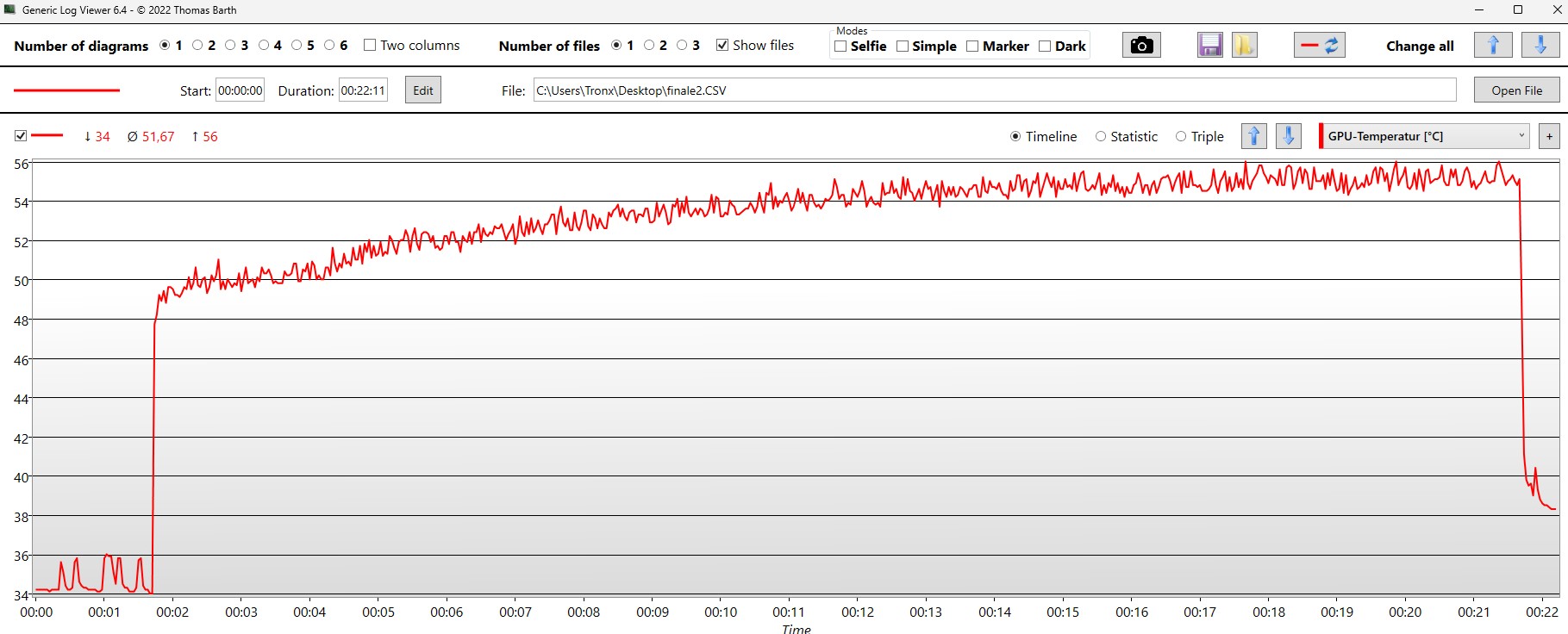Select the Triple view option
Screen dimensions: 1568x634
(1181, 136)
